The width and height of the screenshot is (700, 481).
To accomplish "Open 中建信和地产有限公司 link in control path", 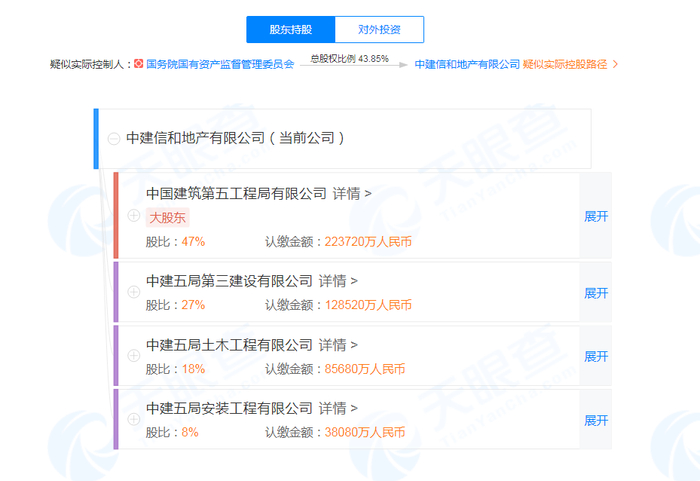I will click(467, 64).
